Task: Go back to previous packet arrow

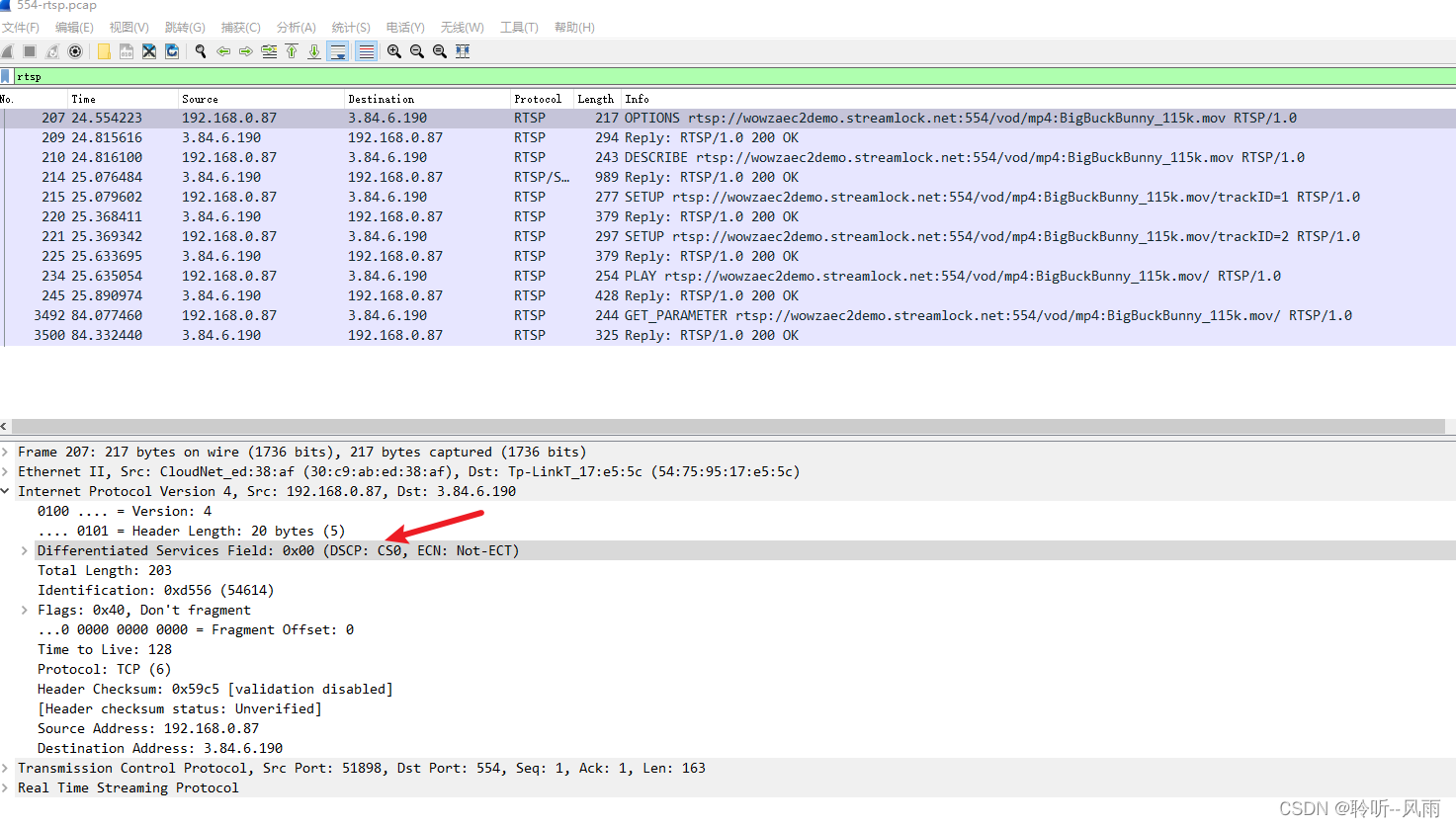Action: click(x=223, y=51)
